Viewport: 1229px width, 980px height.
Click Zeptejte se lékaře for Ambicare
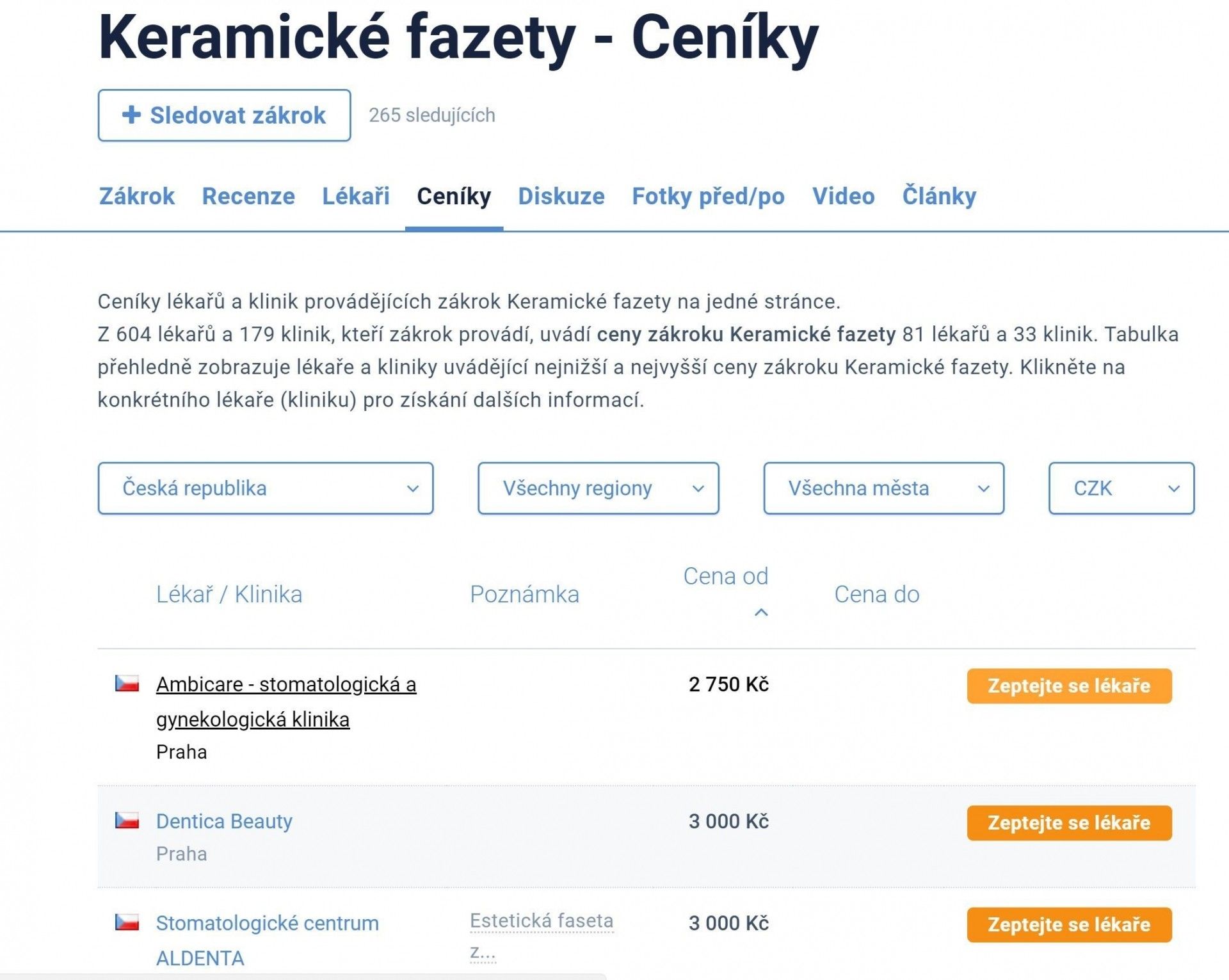click(1069, 686)
